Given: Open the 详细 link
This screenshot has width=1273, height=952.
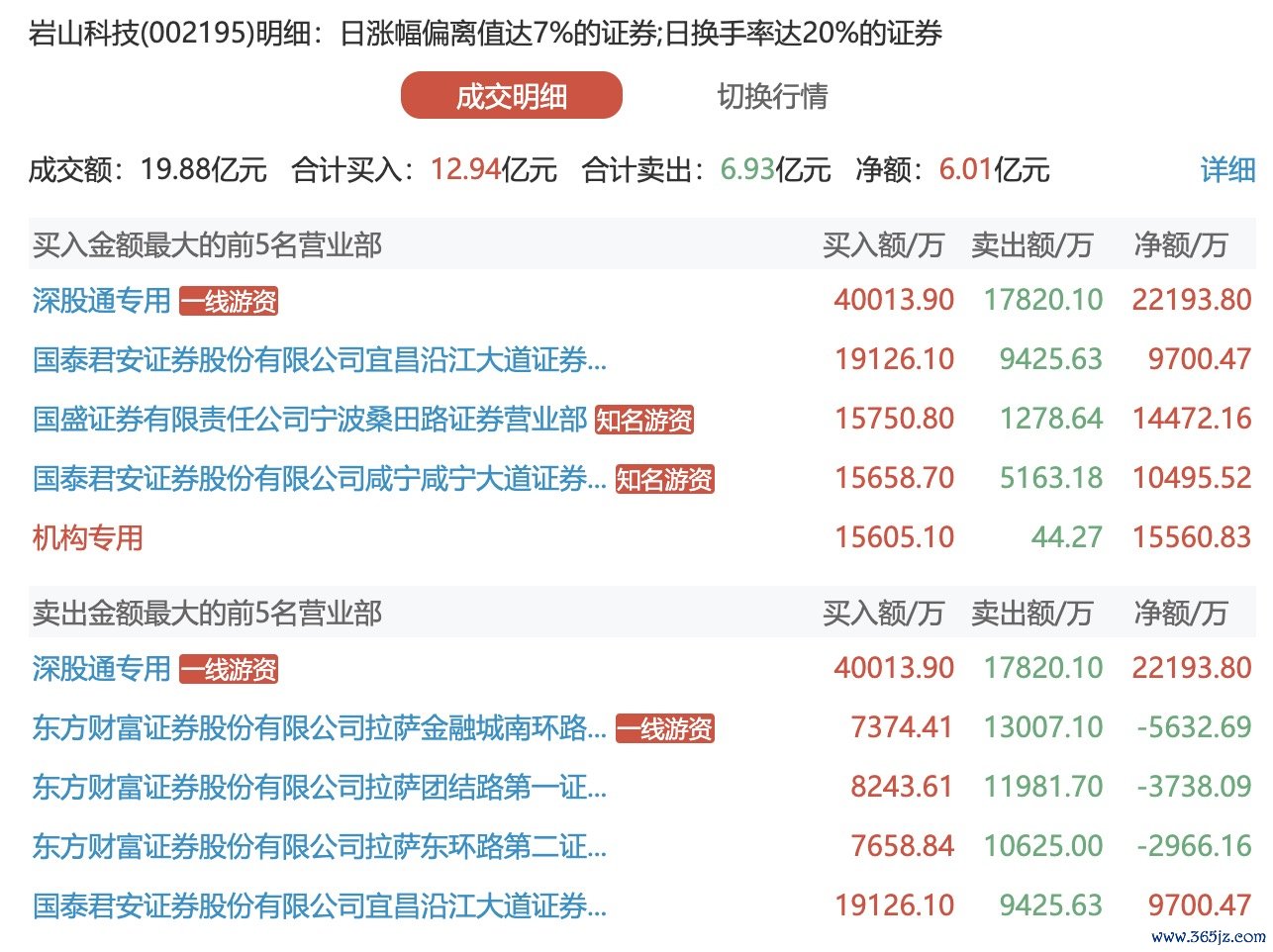Looking at the screenshot, I should pyautogui.click(x=1227, y=169).
